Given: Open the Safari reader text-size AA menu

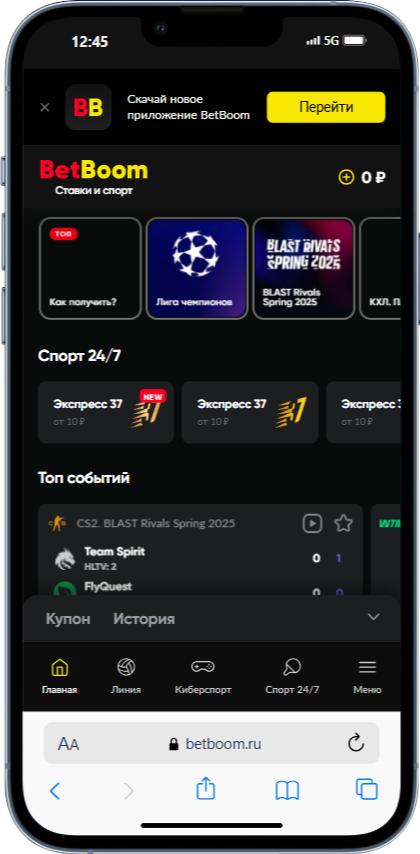Looking at the screenshot, I should click(69, 744).
